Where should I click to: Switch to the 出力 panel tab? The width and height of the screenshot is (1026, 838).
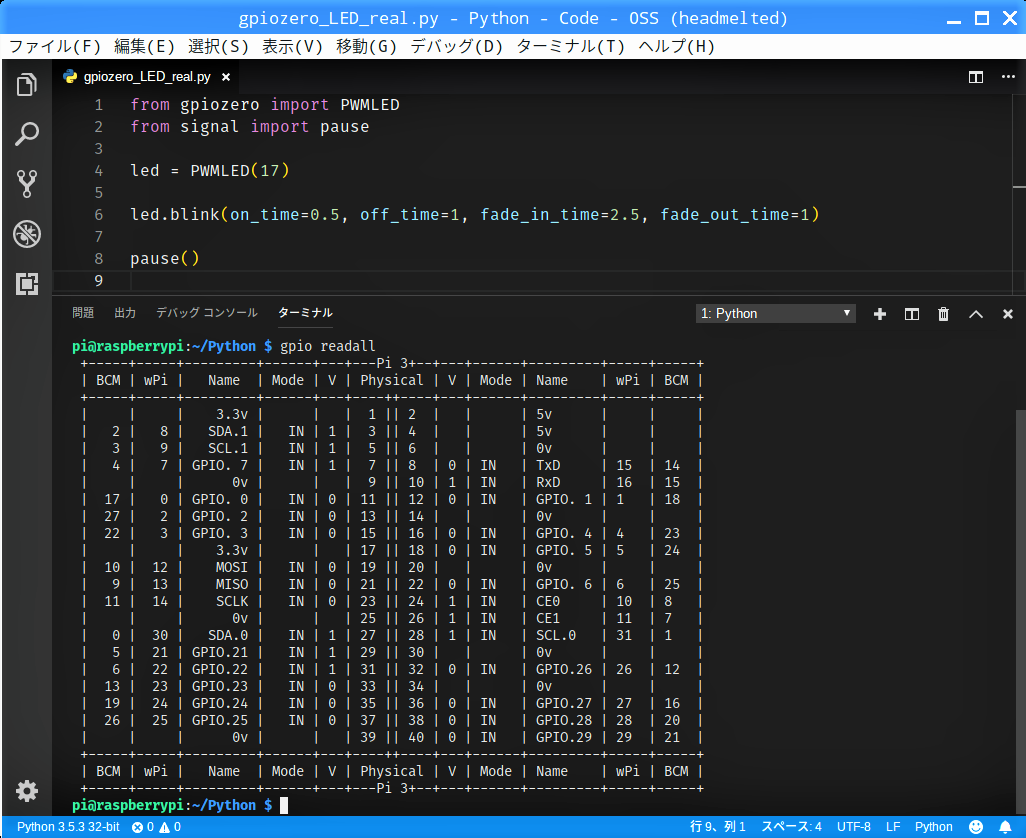click(125, 313)
